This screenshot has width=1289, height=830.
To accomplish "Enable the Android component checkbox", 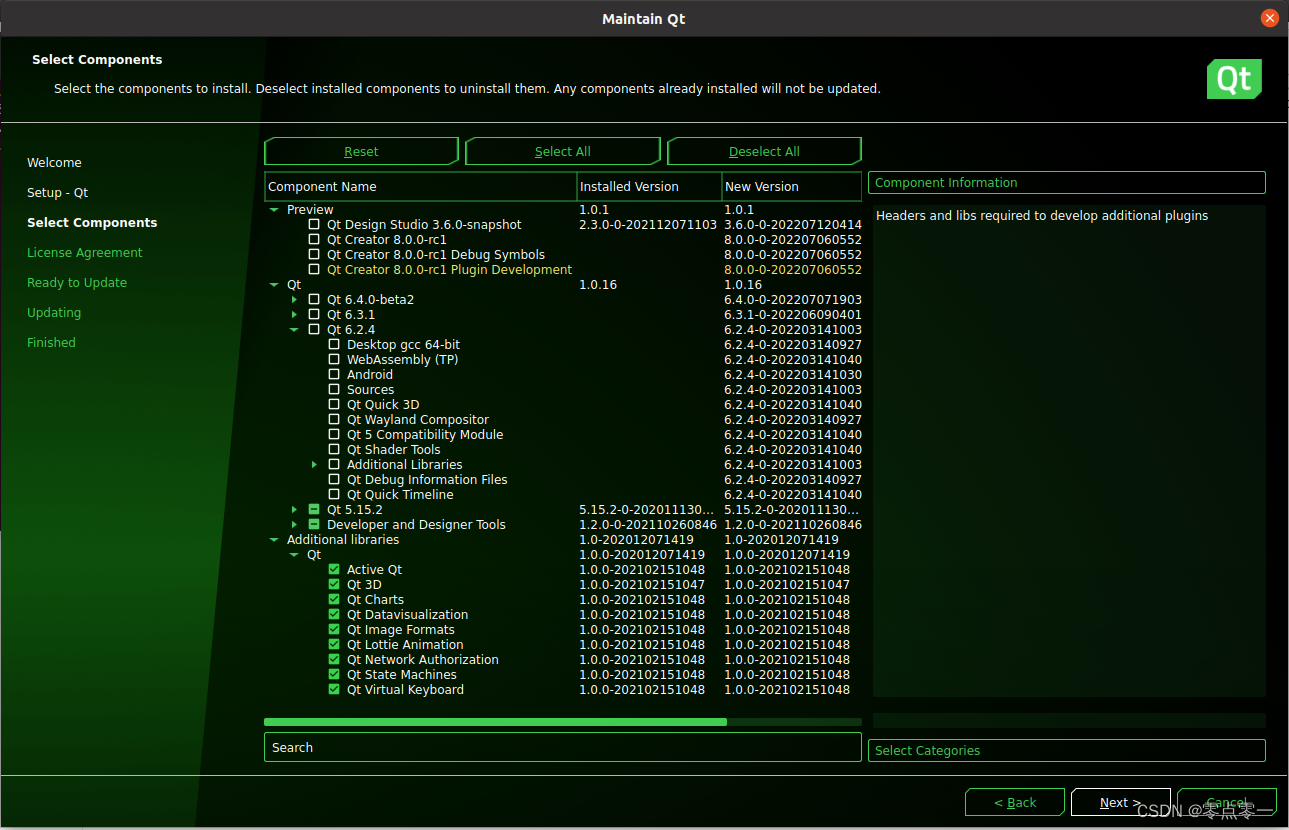I will (334, 375).
